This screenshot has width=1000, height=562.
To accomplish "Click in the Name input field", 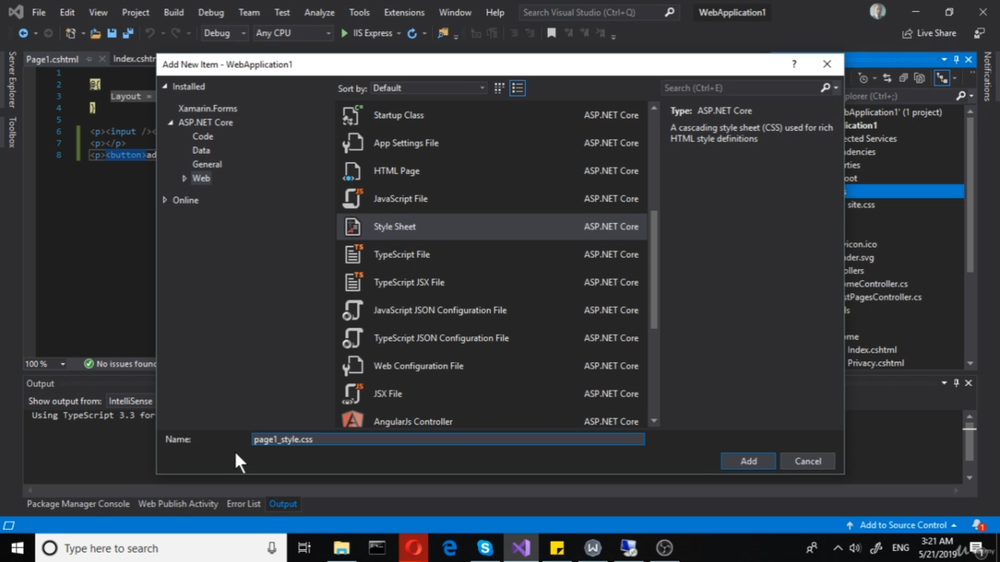I will 448,440.
